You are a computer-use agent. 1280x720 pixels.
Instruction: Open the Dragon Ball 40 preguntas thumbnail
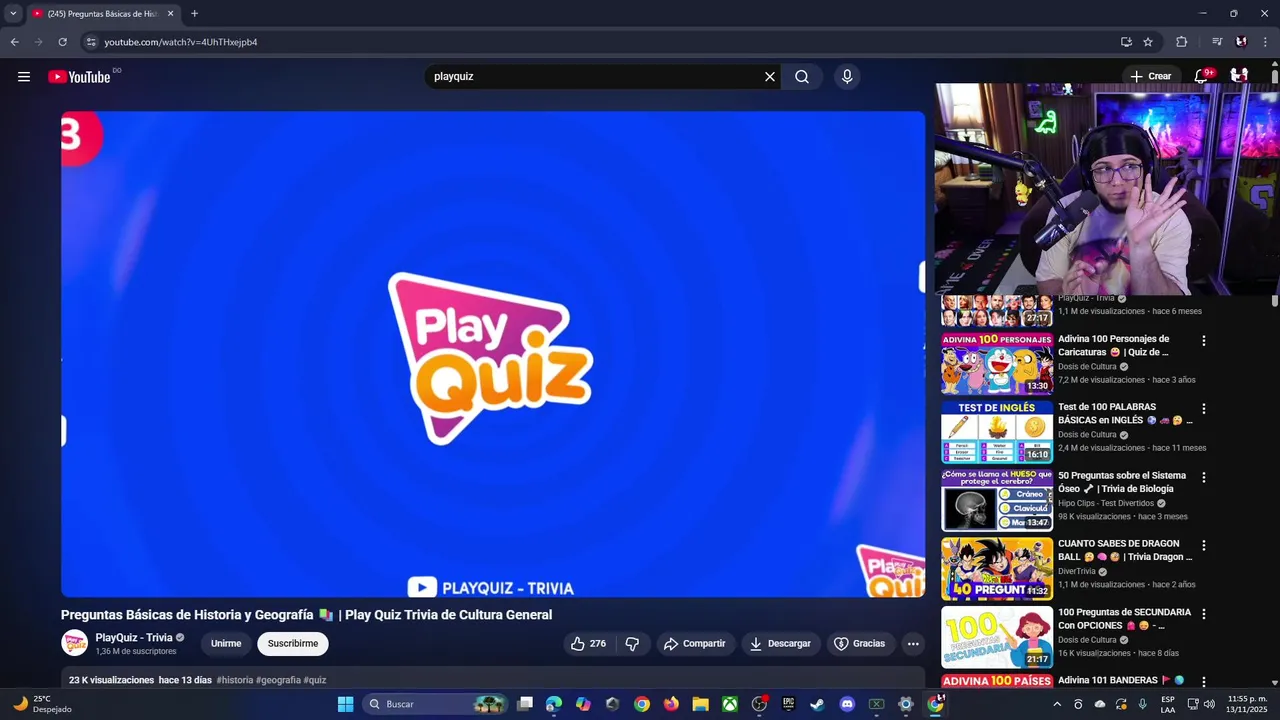coord(997,568)
